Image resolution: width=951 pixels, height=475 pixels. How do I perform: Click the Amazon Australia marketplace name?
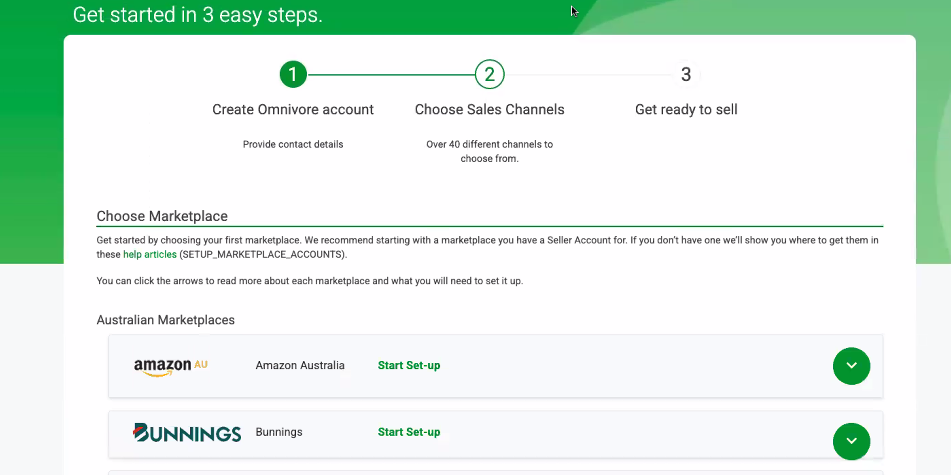click(300, 365)
